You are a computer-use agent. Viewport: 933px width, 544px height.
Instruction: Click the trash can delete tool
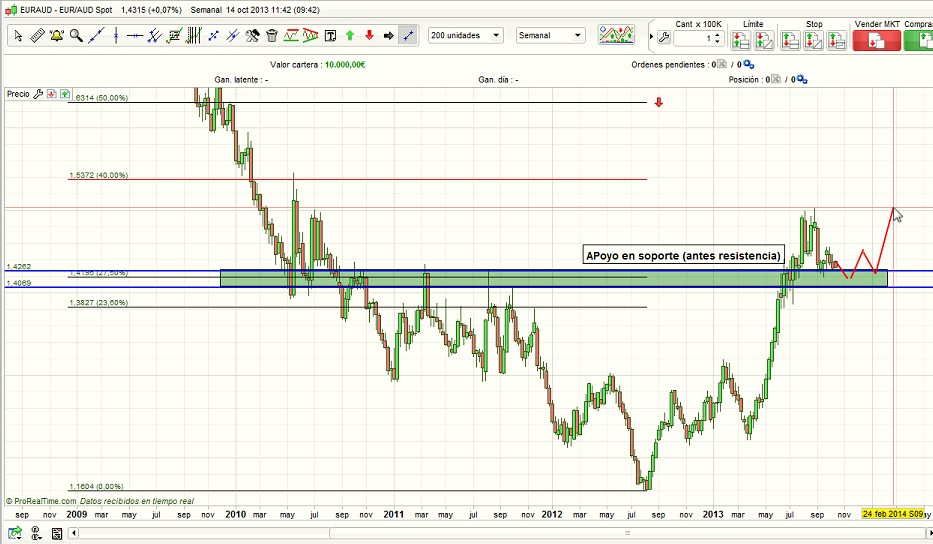pos(272,36)
